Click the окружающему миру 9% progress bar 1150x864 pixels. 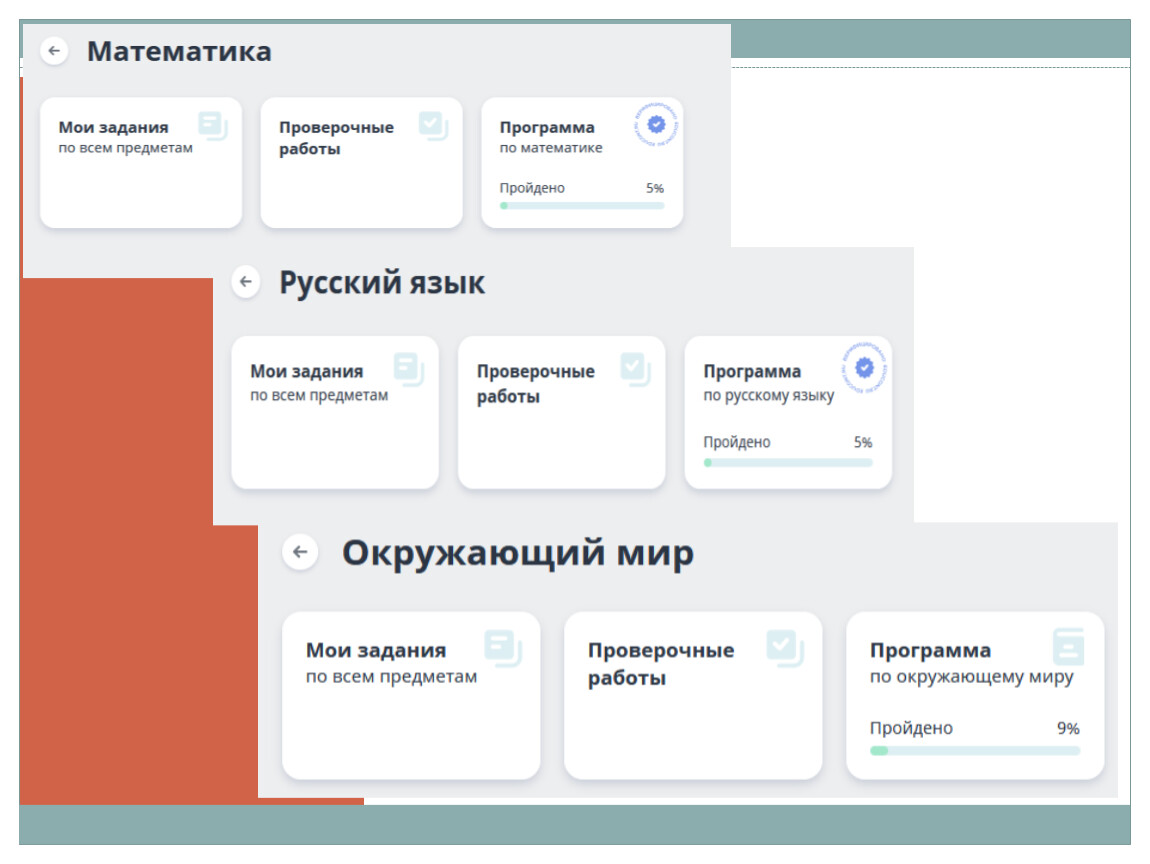974,750
